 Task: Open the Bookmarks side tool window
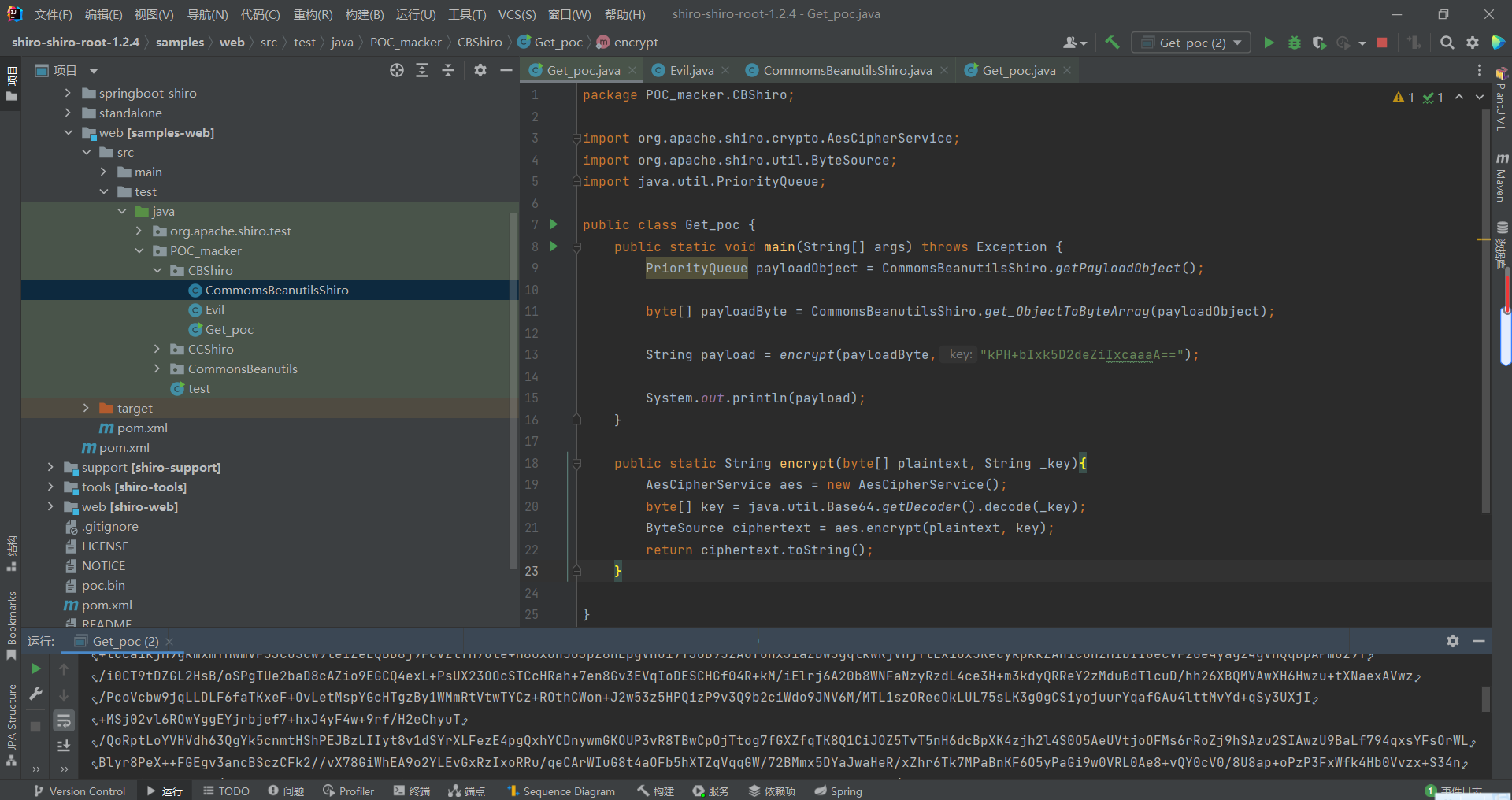click(x=11, y=627)
